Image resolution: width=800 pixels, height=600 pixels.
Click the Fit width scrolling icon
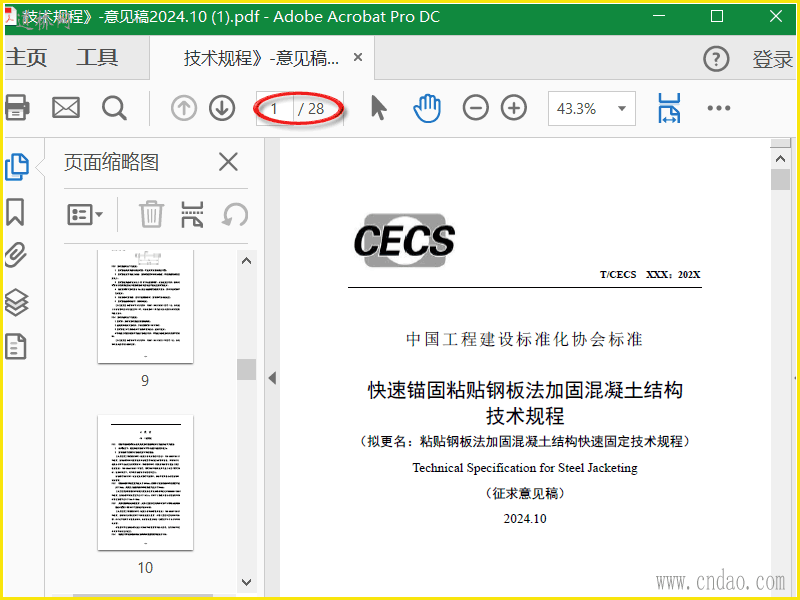click(669, 108)
